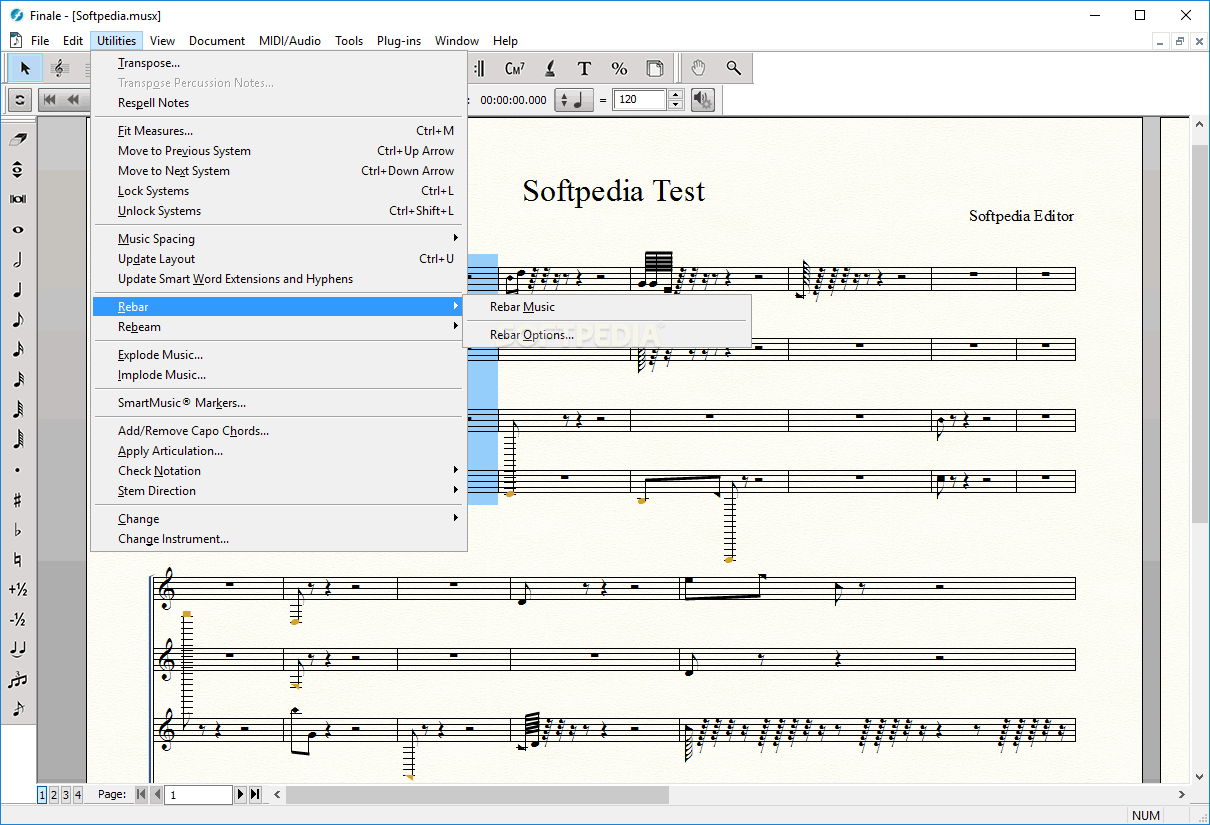Open Rebar Options from the submenu

pos(607,335)
